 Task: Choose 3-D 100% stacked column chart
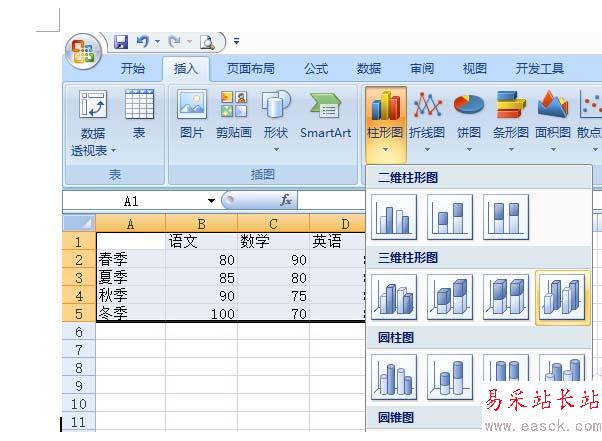[x=506, y=297]
